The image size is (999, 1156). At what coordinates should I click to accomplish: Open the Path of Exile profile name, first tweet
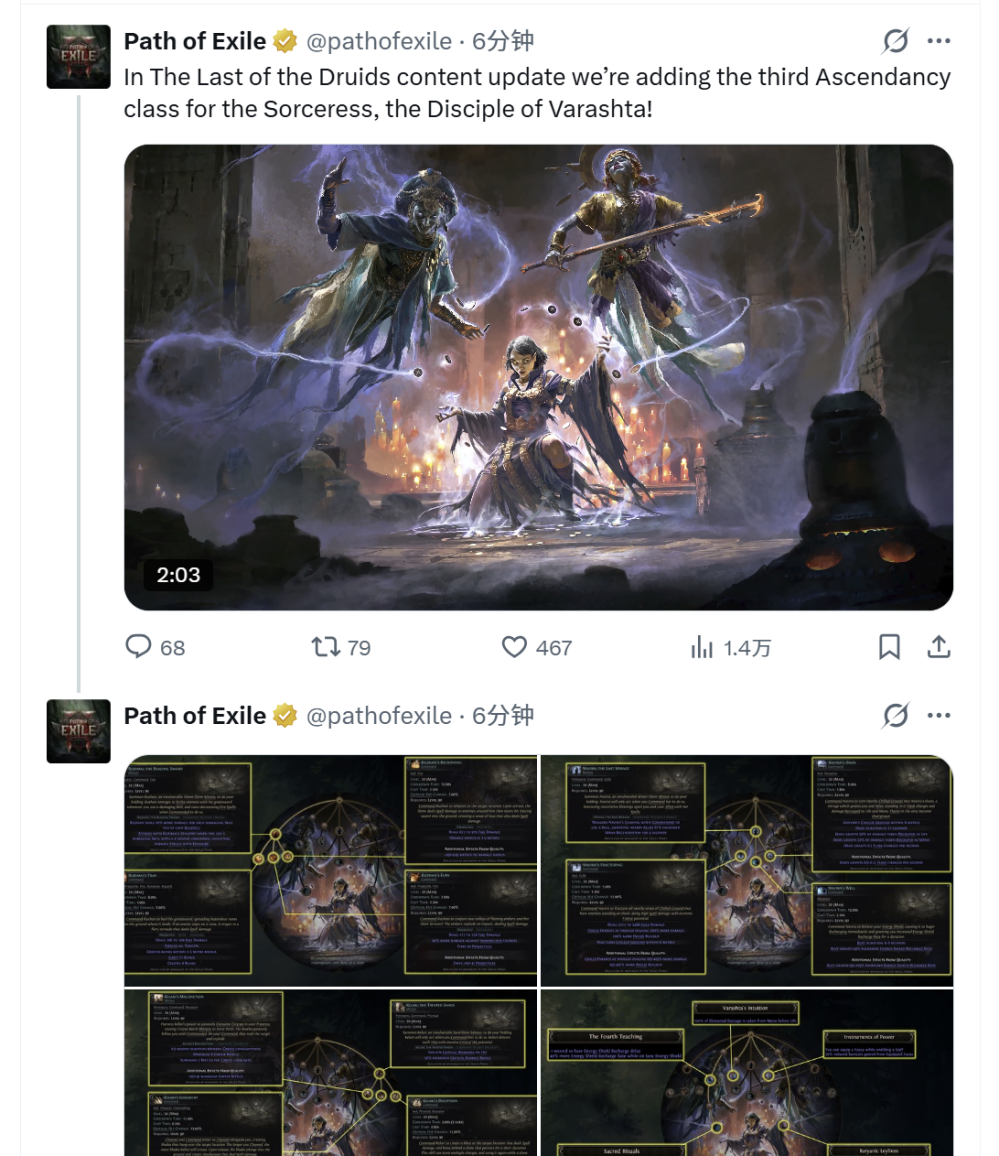pyautogui.click(x=195, y=41)
